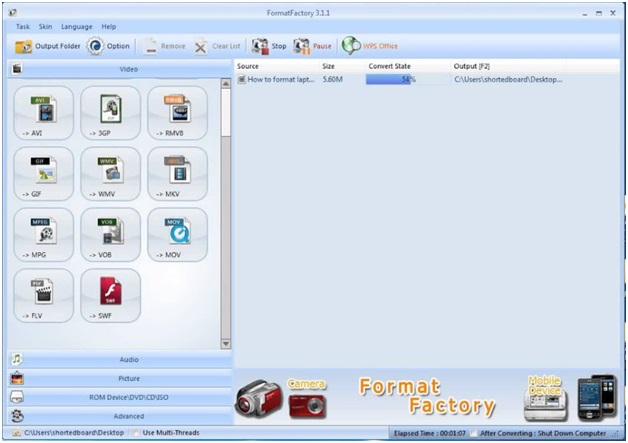
Task: Click the Convert State column header
Action: pos(408,66)
